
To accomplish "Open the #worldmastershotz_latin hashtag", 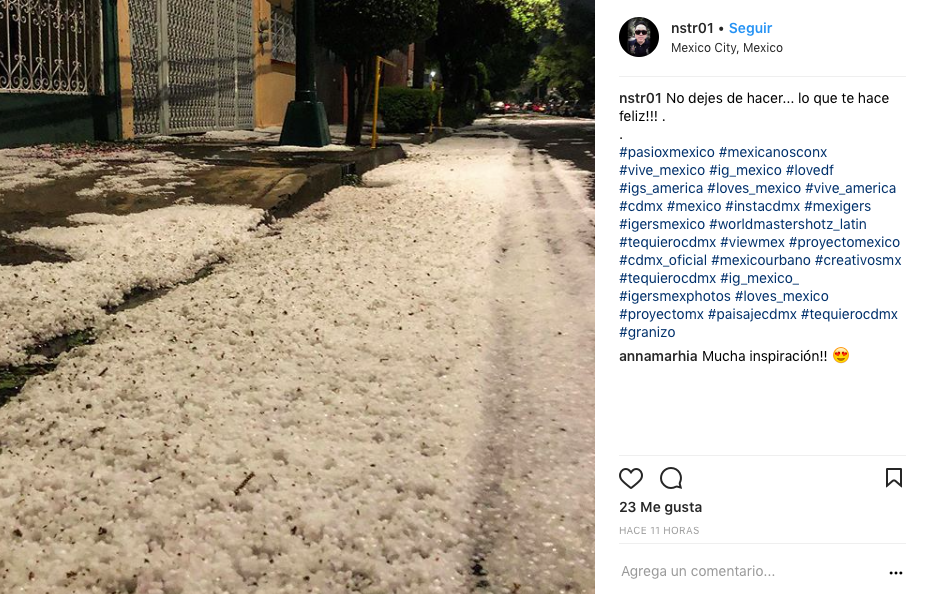I will click(x=787, y=224).
